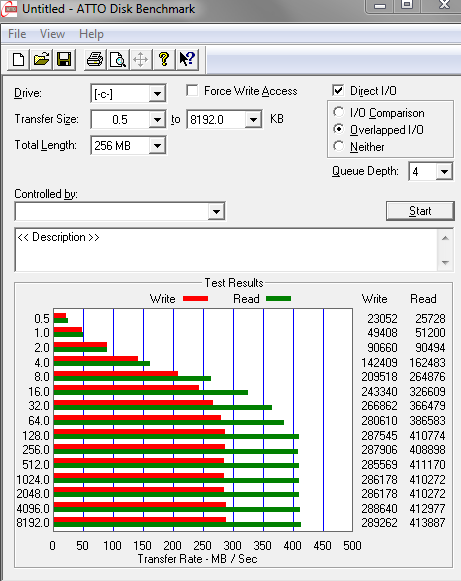The height and width of the screenshot is (581, 461).
Task: Click the Print toolbar icon
Action: tap(94, 59)
